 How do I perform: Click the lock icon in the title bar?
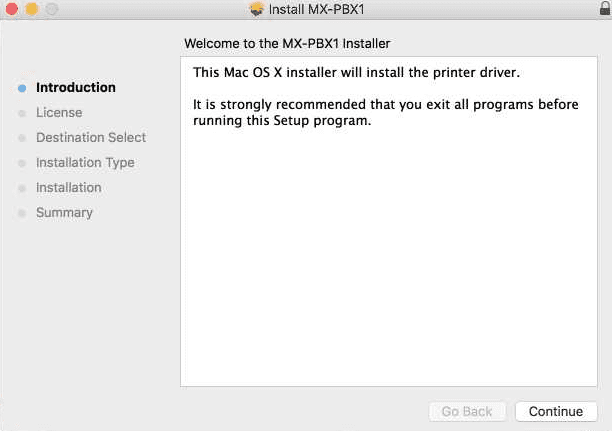pos(601,9)
